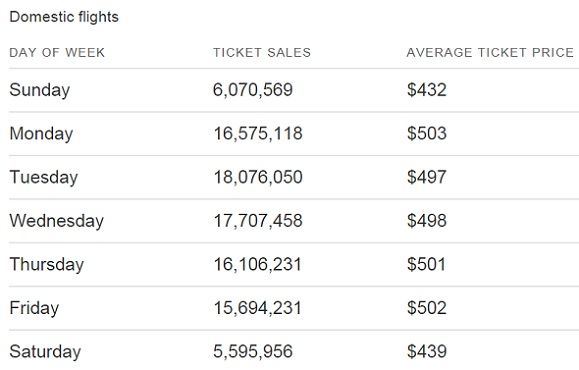Click the DAY OF WEEK column header
Screen dimensions: 579x370
tap(57, 52)
